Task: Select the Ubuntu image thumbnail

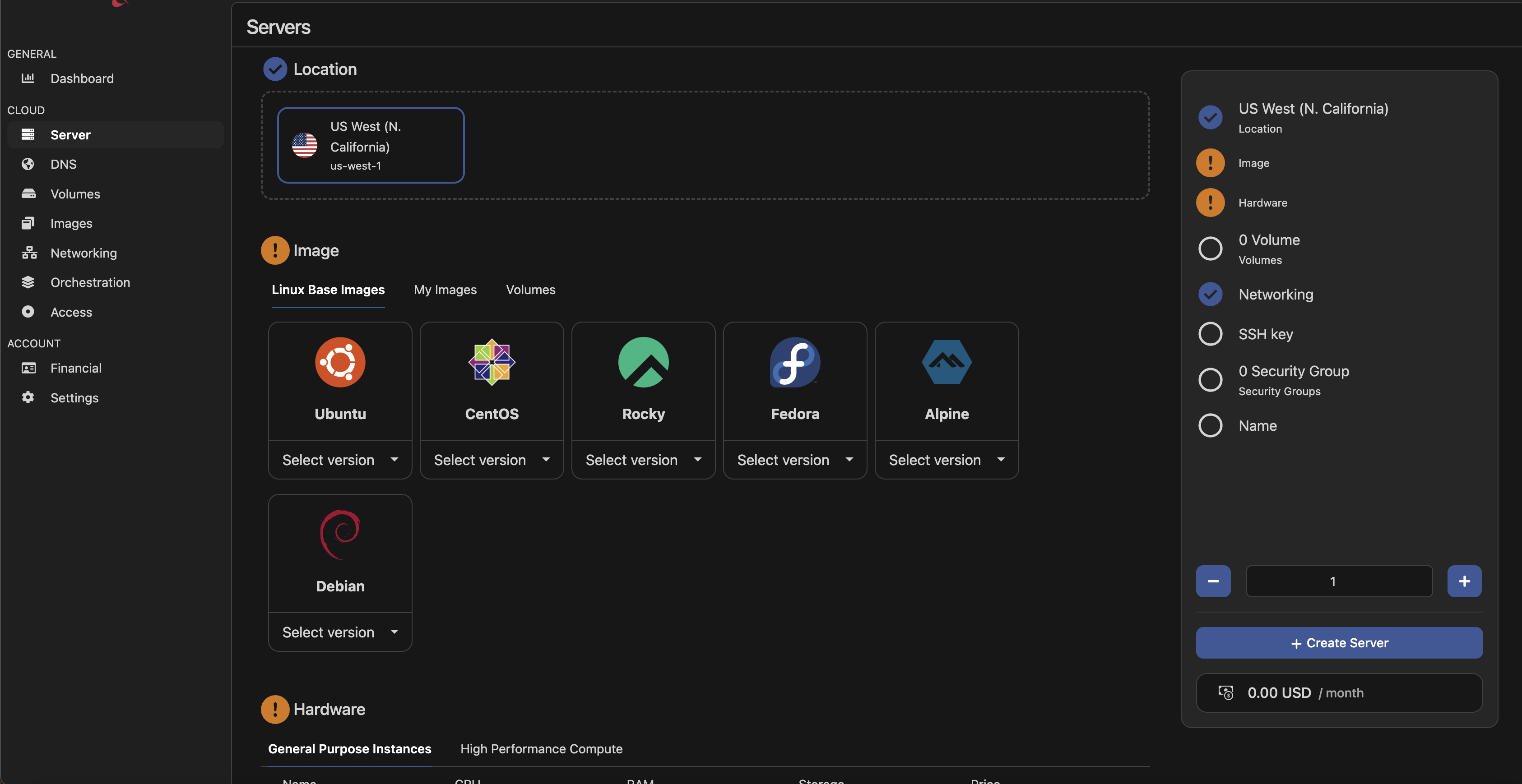Action: (x=340, y=378)
